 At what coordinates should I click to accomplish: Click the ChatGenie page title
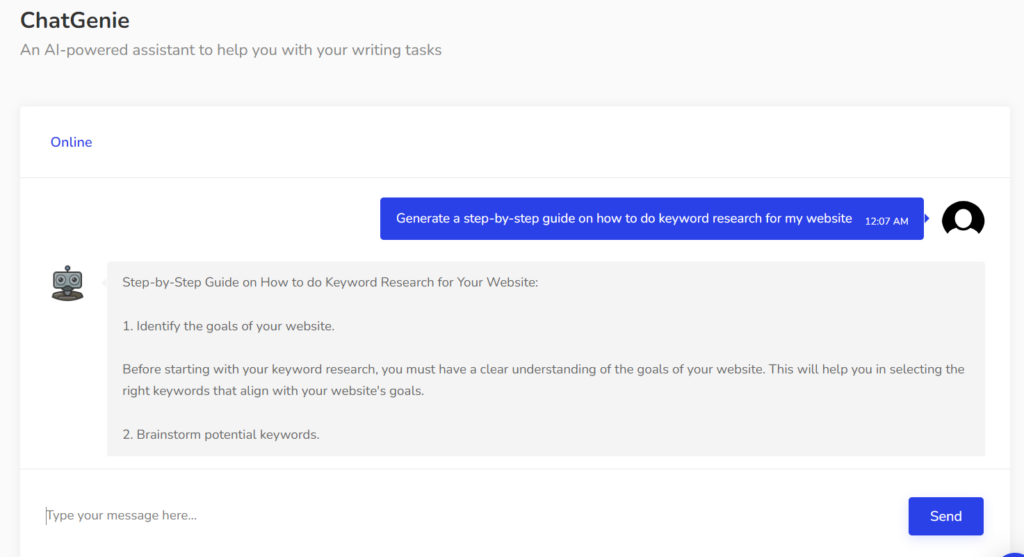pos(75,20)
